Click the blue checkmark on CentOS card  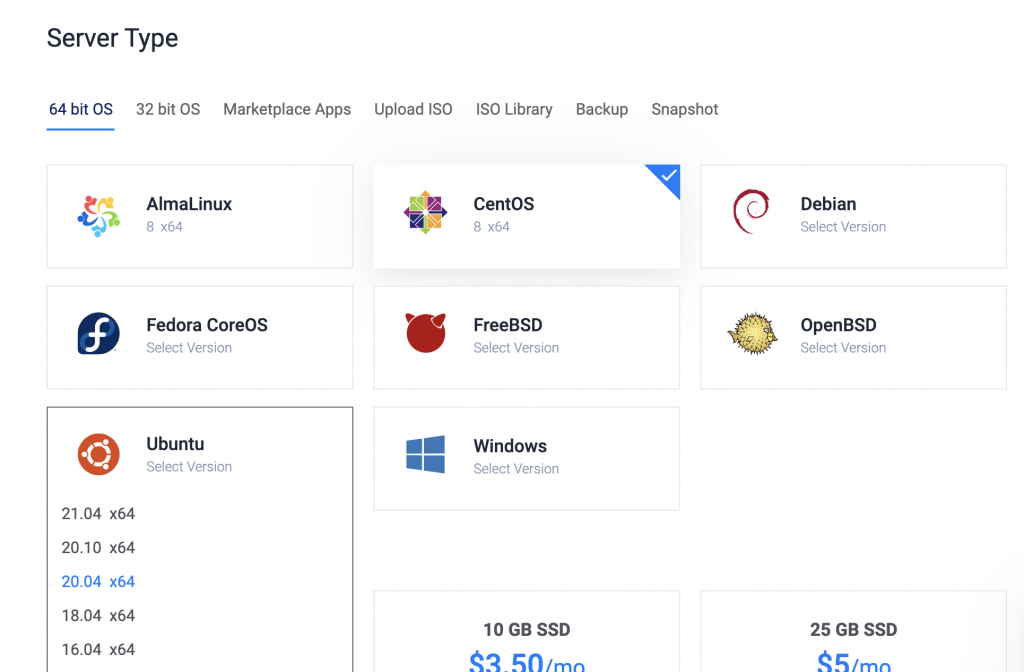pyautogui.click(x=668, y=176)
